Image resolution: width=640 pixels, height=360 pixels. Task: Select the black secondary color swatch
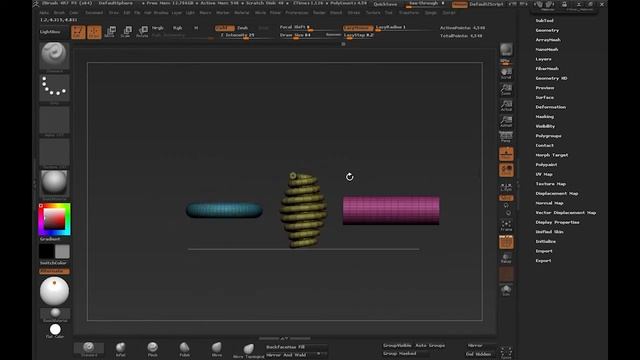pos(47,251)
